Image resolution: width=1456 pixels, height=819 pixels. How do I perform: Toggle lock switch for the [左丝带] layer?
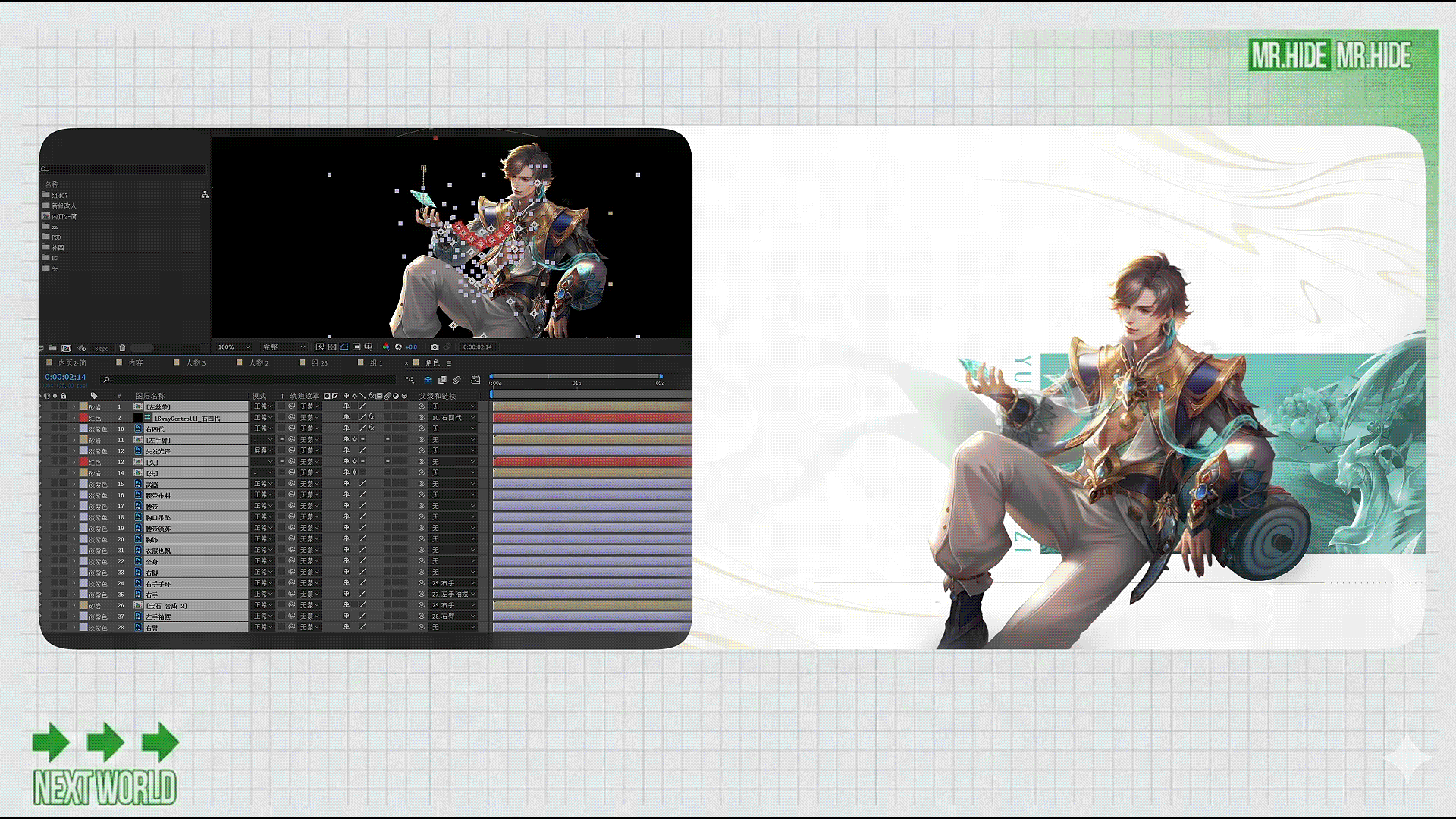pyautogui.click(x=64, y=406)
